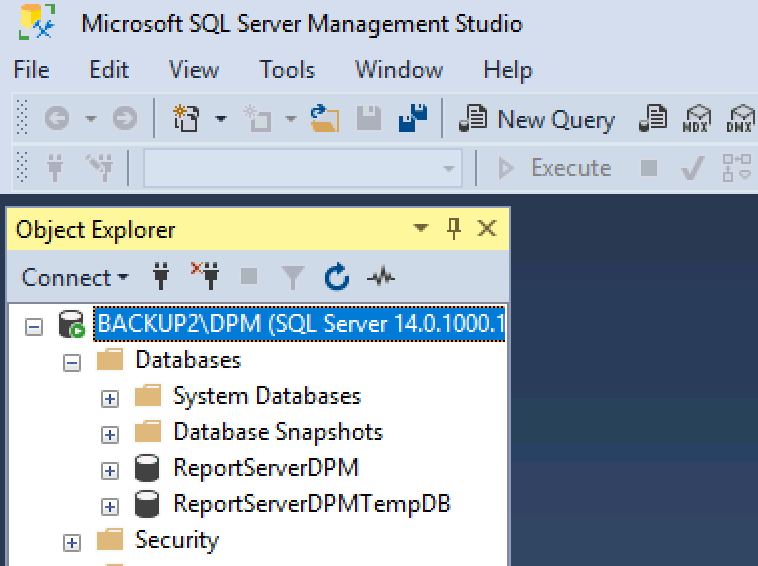Click the Save All disks icon
This screenshot has width=758, height=566.
pos(413,118)
